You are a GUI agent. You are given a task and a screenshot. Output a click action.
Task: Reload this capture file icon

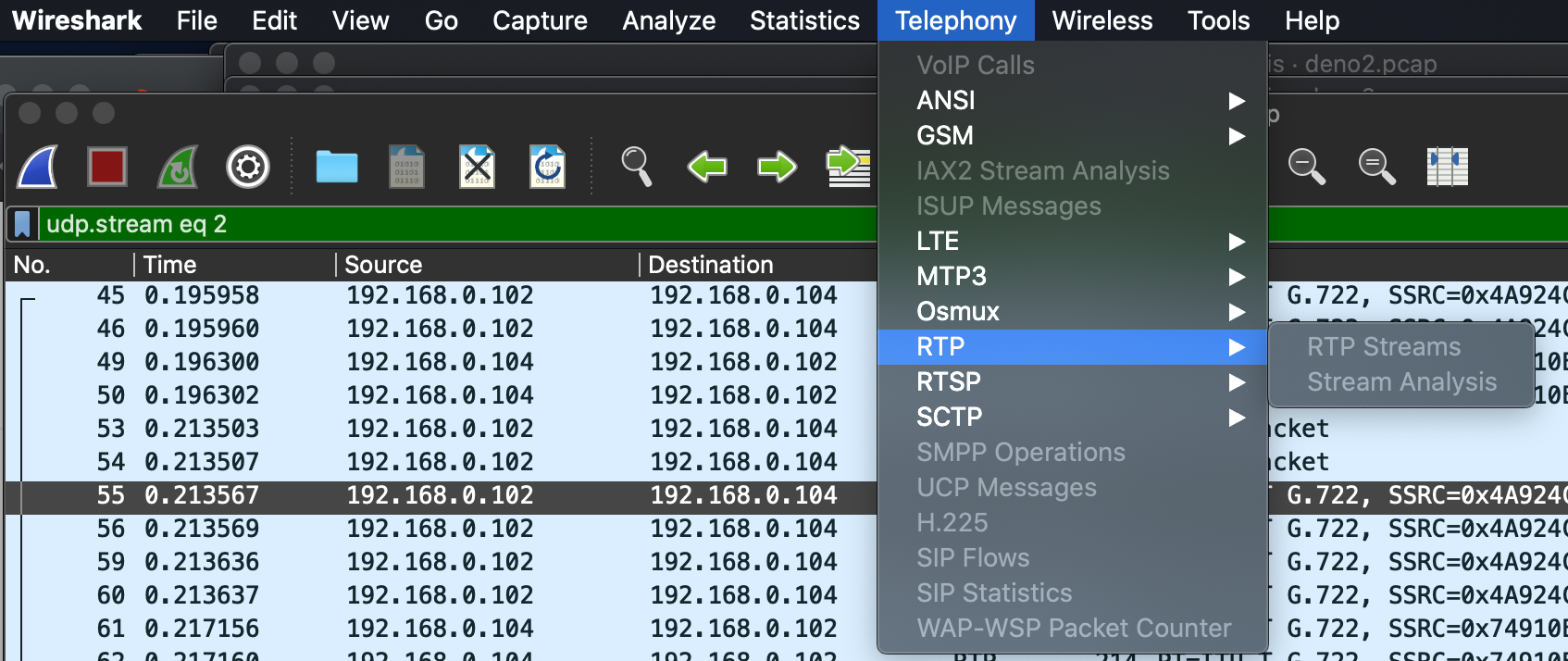point(547,167)
